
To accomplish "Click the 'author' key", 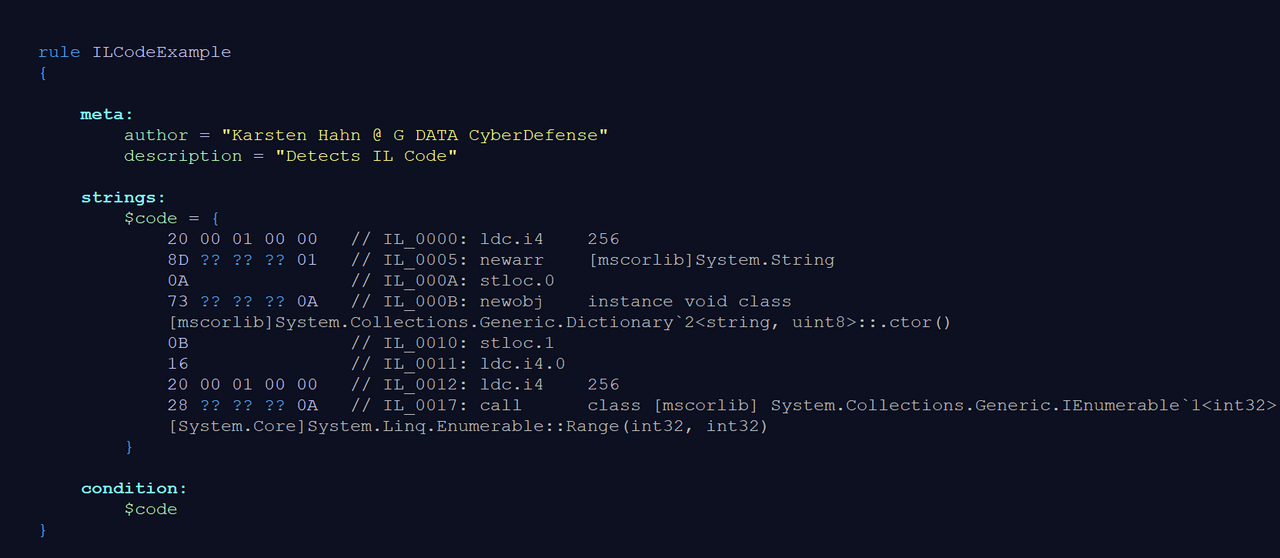I will [156, 135].
